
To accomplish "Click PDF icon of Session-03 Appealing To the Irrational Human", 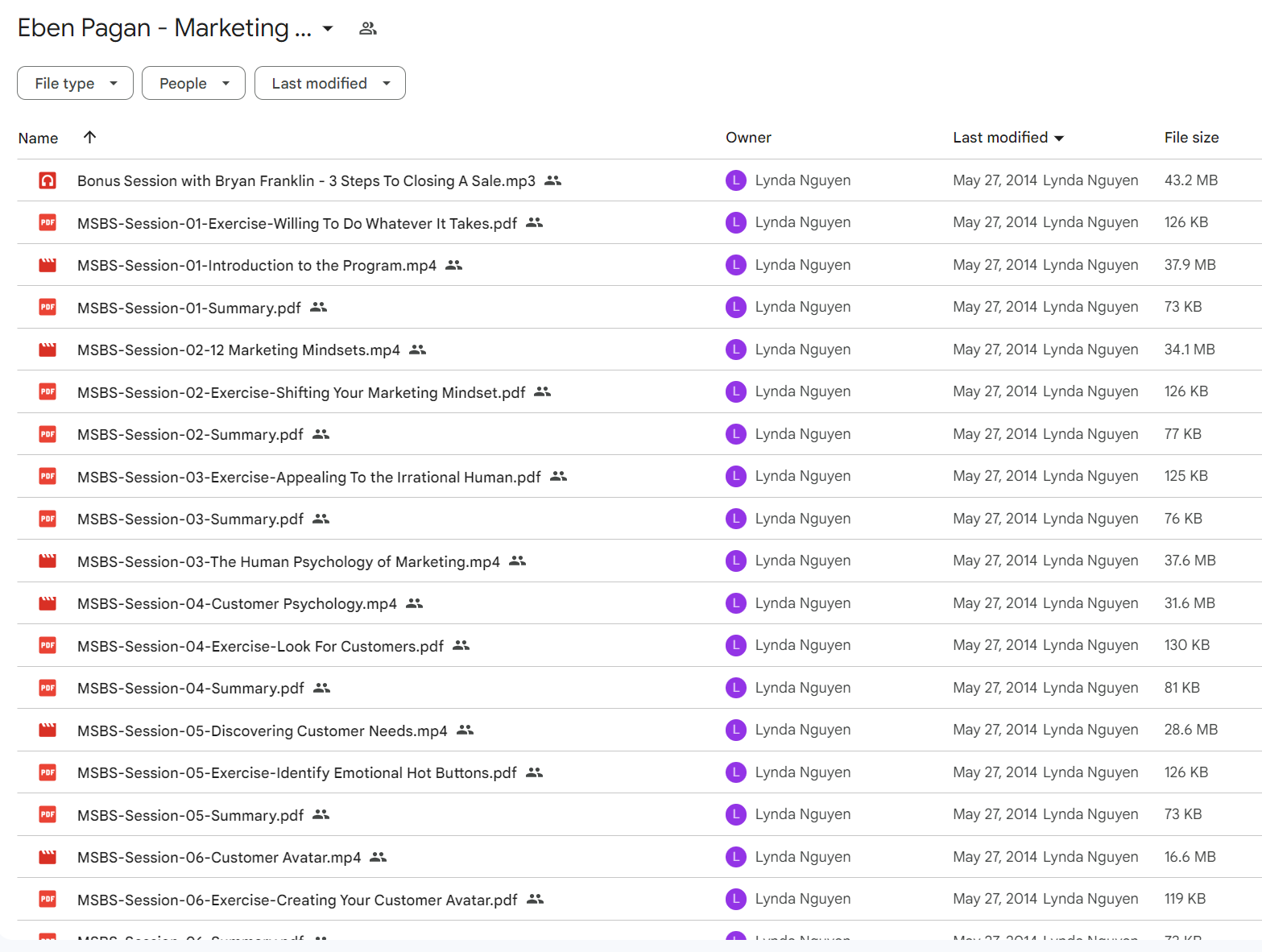I will pos(48,476).
